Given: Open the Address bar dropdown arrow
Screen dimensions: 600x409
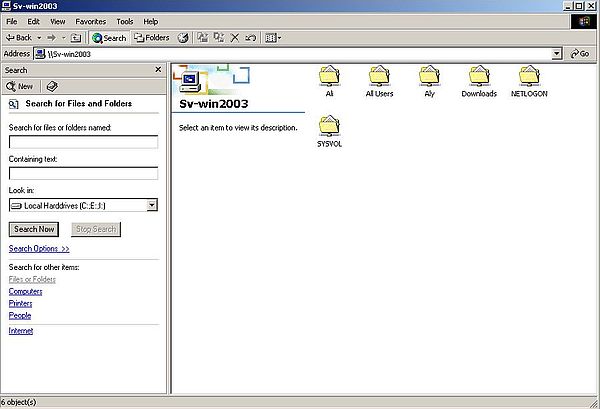Looking at the screenshot, I should [562, 54].
